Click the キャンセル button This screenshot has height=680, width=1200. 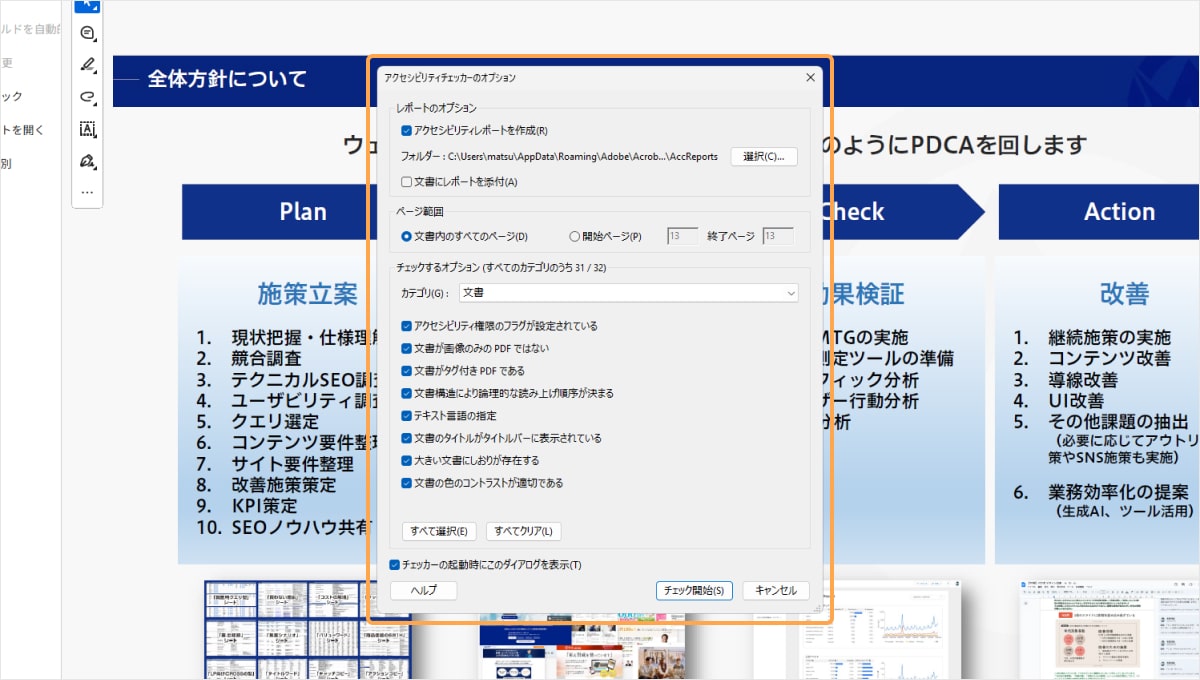pyautogui.click(x=776, y=591)
